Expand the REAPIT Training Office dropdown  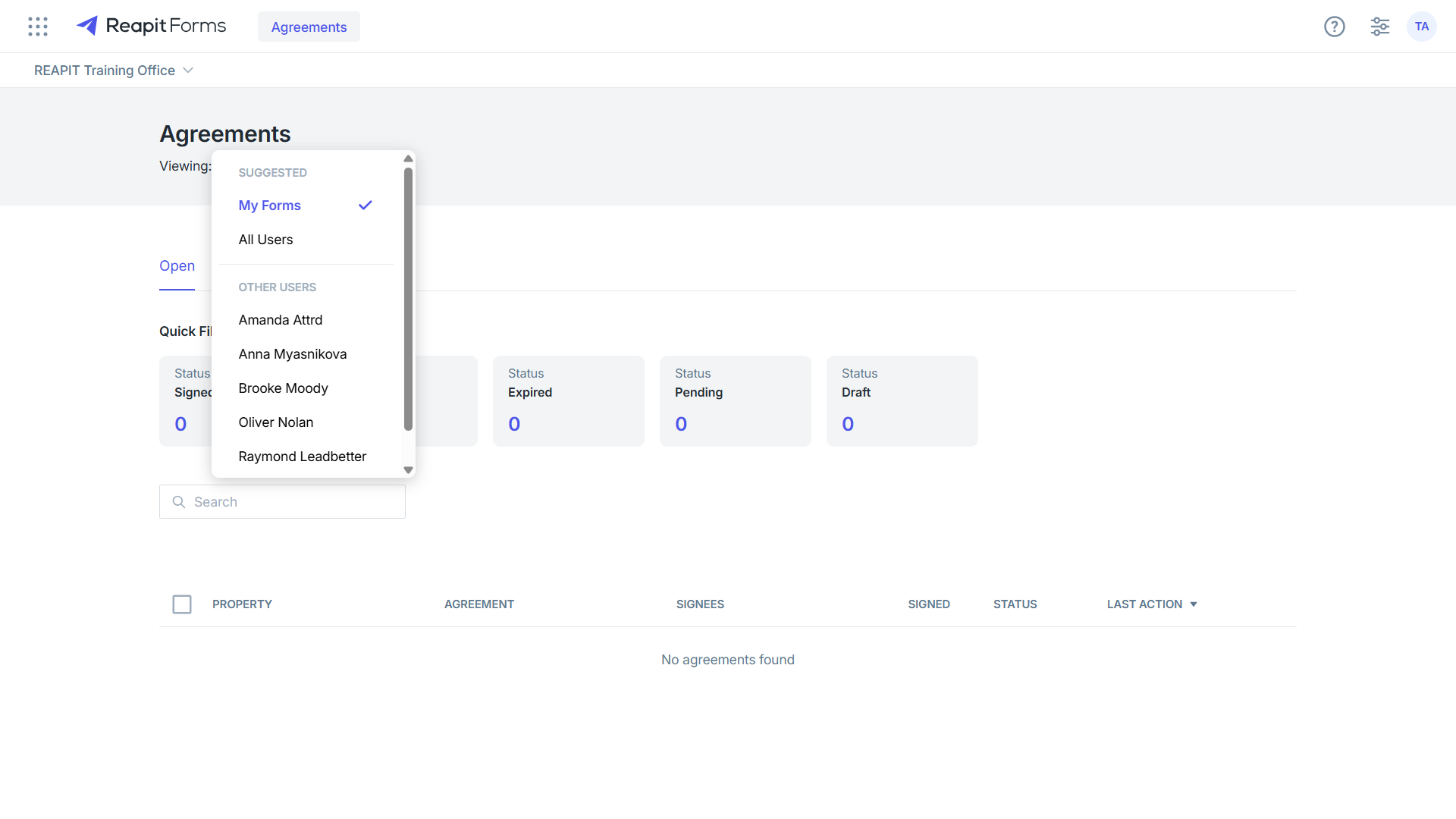click(x=114, y=71)
